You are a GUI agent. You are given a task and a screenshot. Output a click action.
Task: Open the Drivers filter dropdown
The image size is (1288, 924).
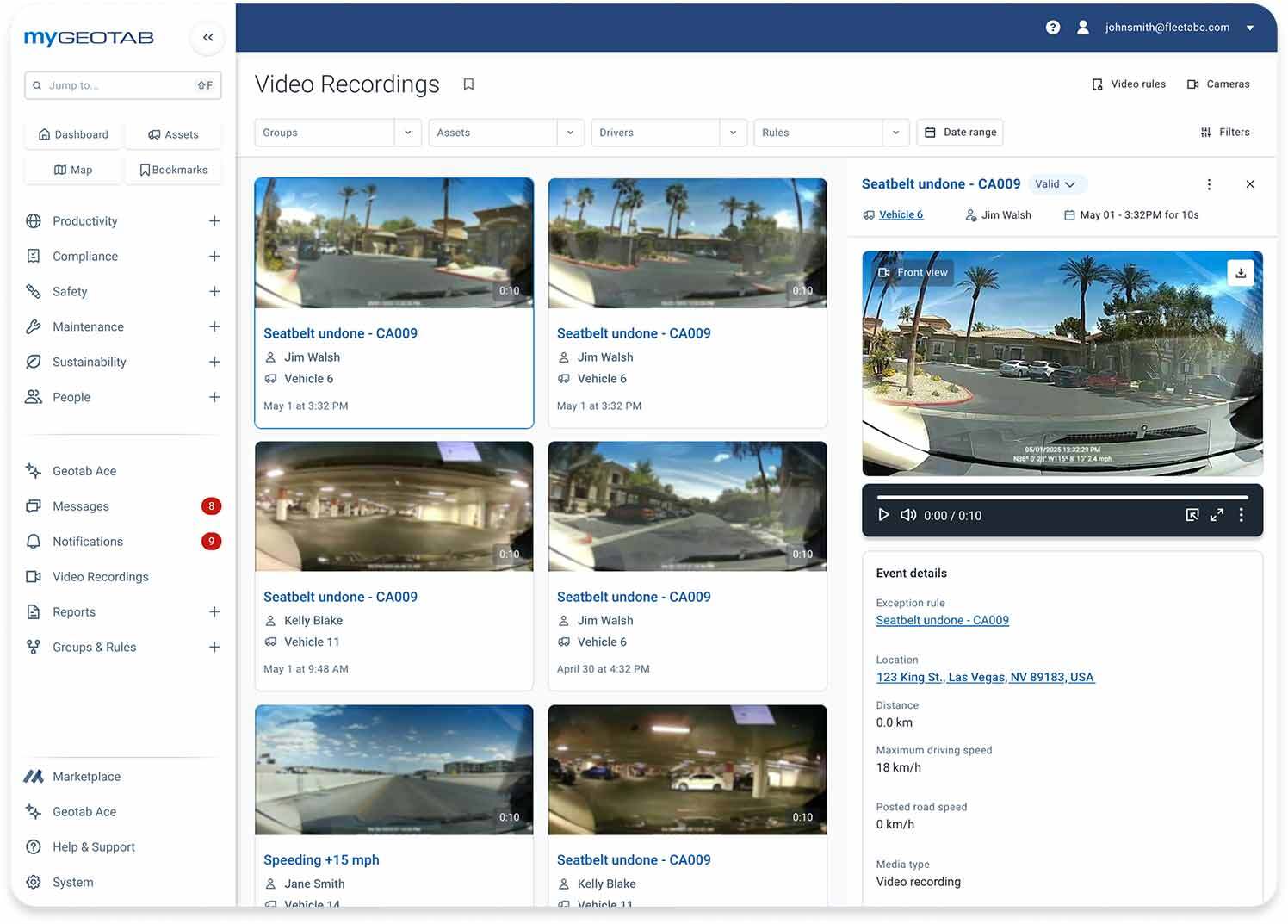click(x=734, y=132)
